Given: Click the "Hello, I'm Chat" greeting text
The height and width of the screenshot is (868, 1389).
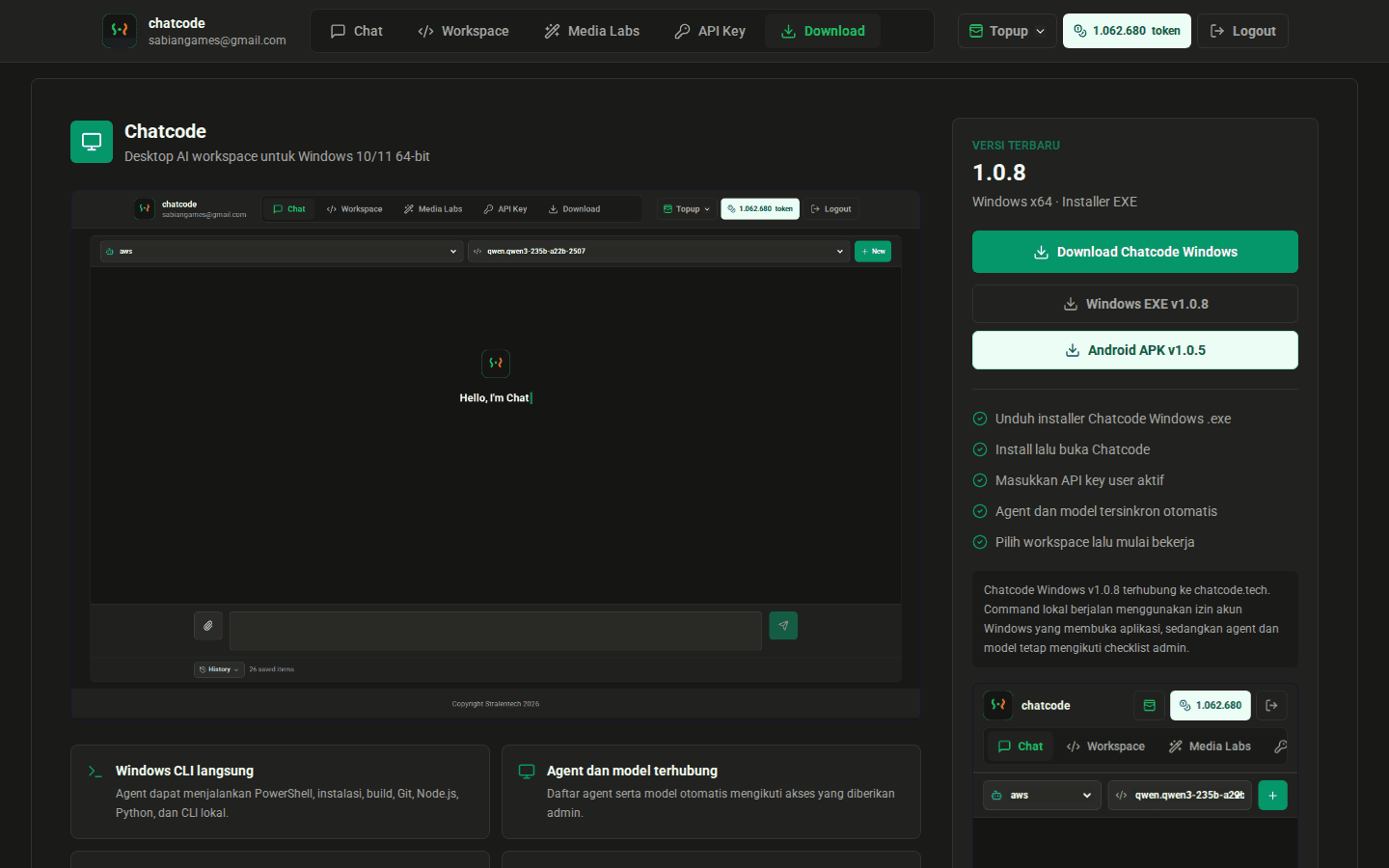Looking at the screenshot, I should point(495,398).
